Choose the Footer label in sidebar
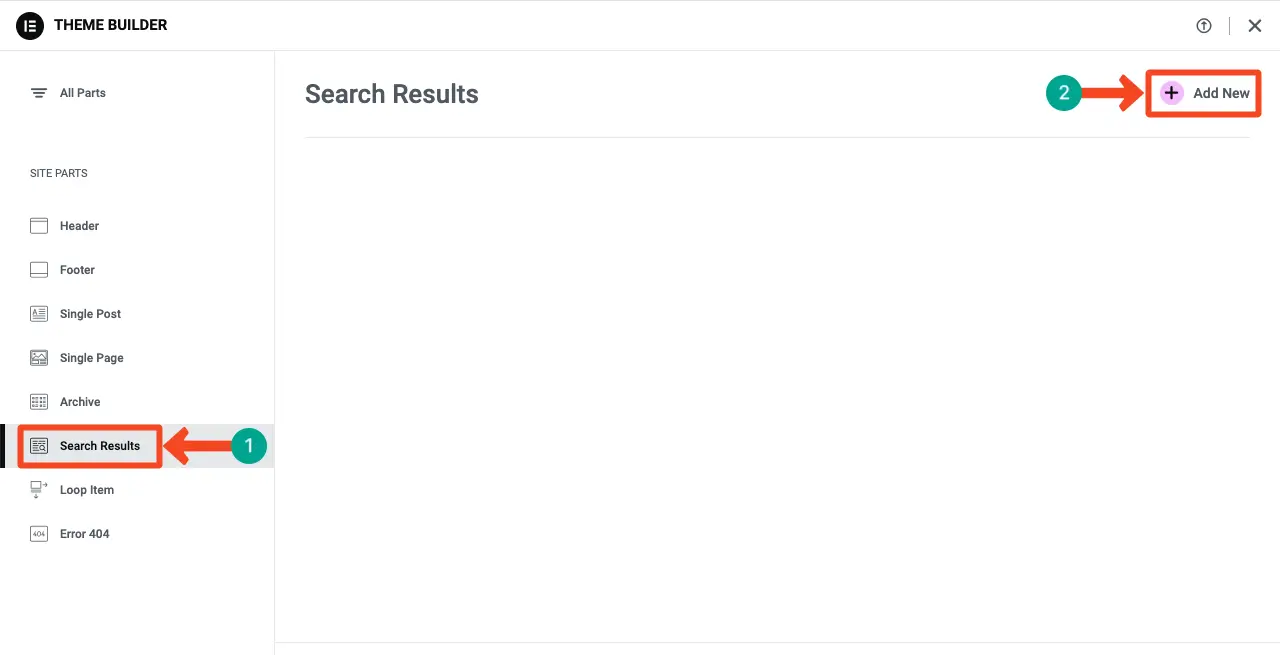The height and width of the screenshot is (655, 1280). click(77, 270)
